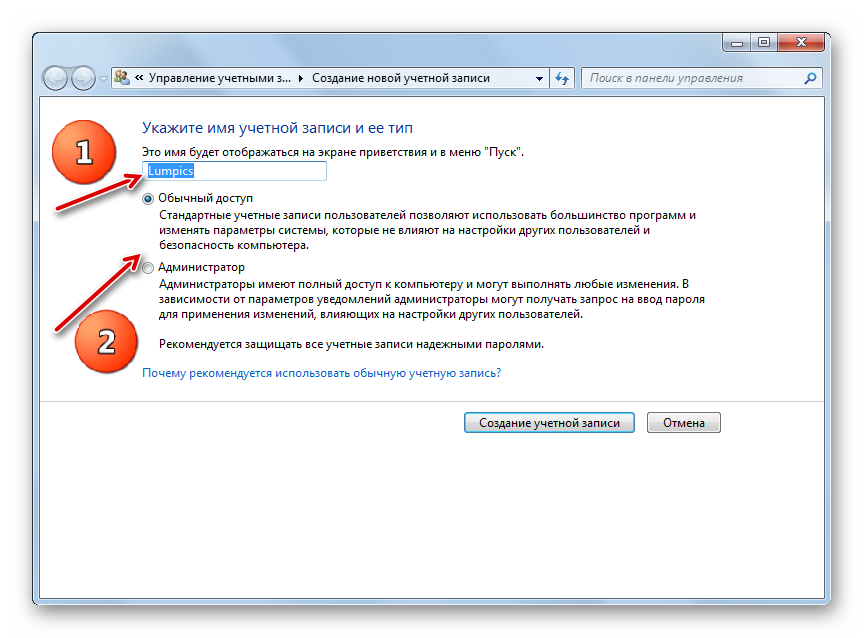Minimize the window
This screenshot has height=638, width=864.
736,42
